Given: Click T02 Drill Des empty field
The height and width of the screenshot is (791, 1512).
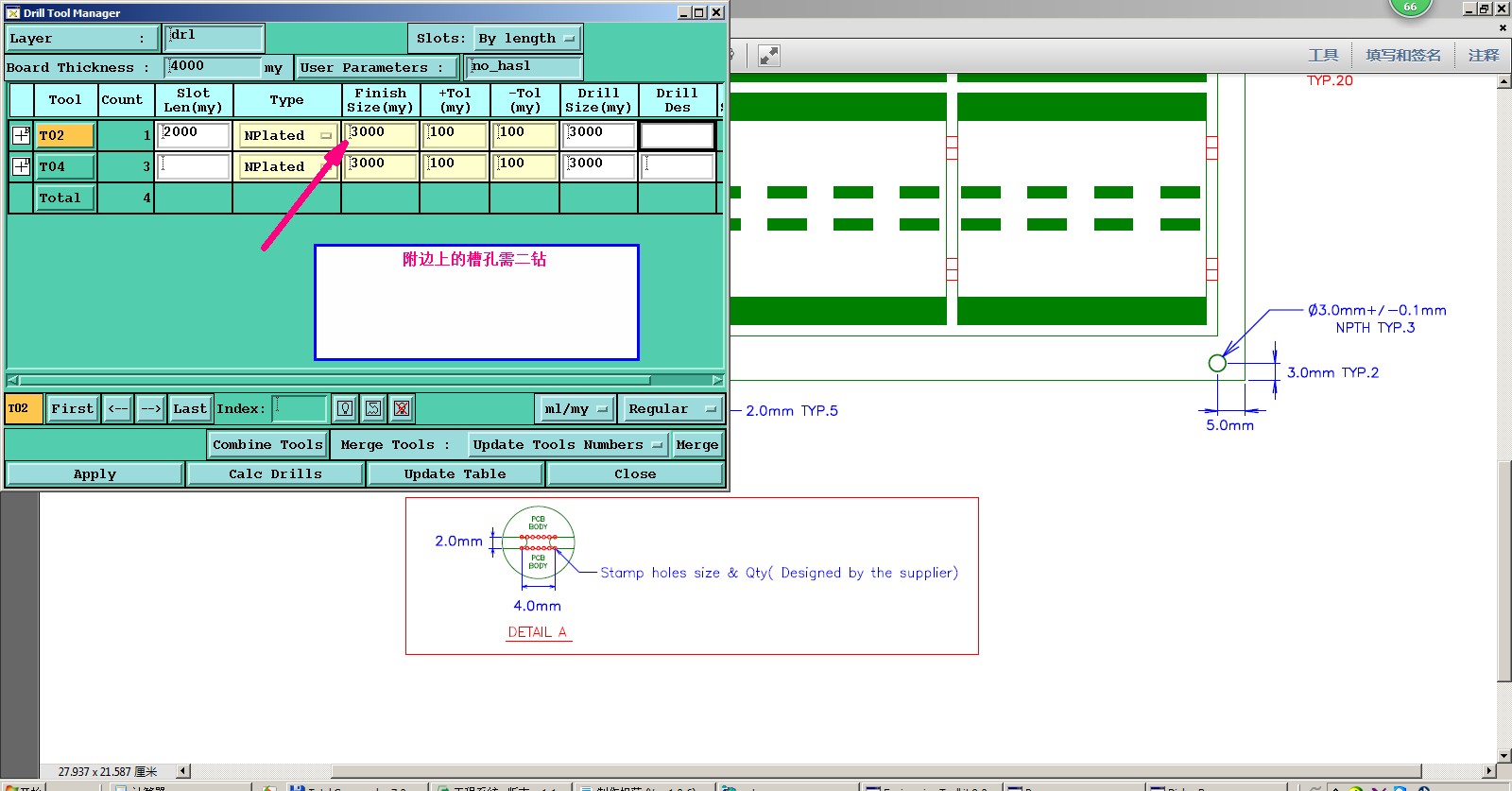Looking at the screenshot, I should coord(678,135).
